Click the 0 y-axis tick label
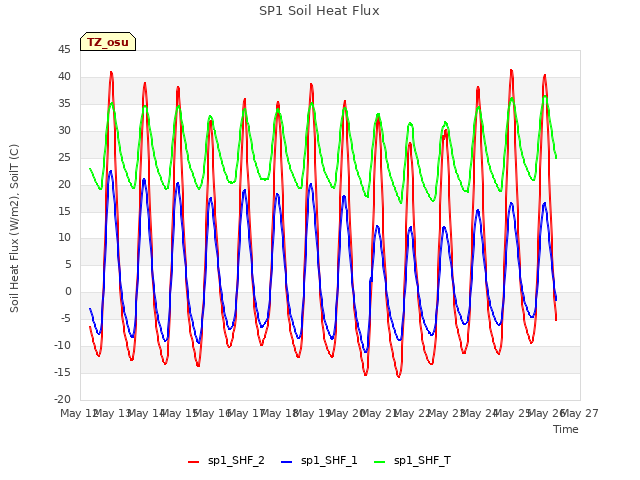This screenshot has height=480, width=640. point(68,292)
